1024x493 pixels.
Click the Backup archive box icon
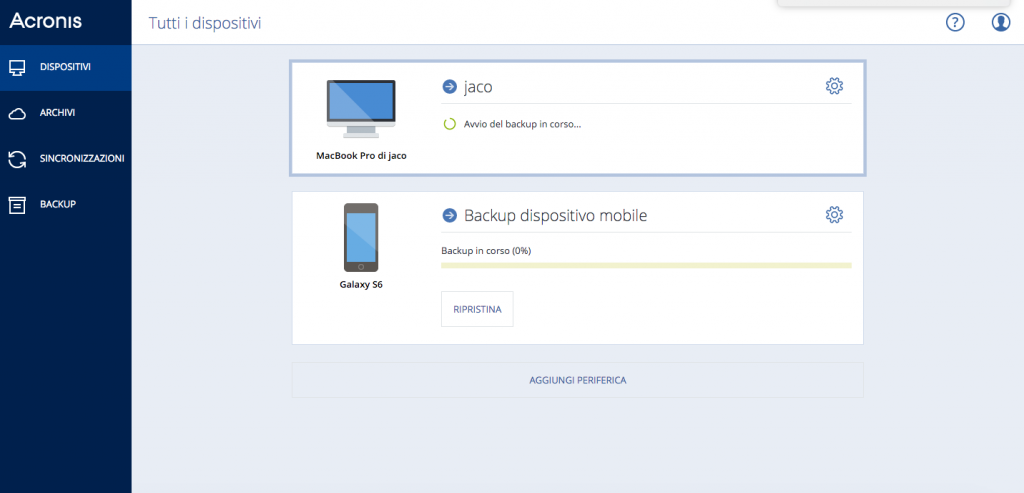click(x=17, y=205)
